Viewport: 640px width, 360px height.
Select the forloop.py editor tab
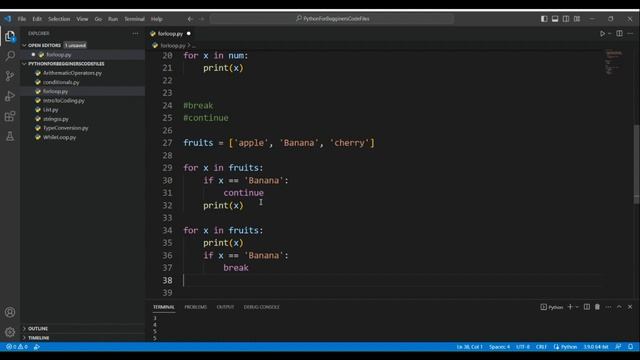[x=171, y=33]
